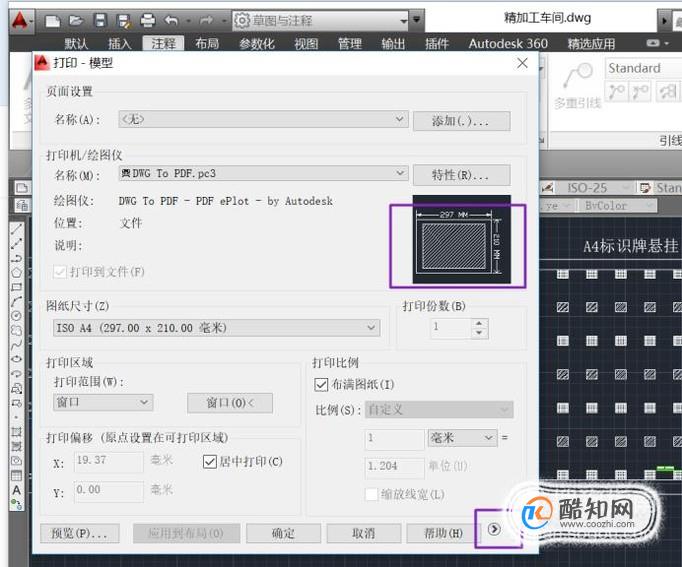
Task: Open the printer name DWG To PDF.pc3 dropdown
Action: (x=263, y=173)
